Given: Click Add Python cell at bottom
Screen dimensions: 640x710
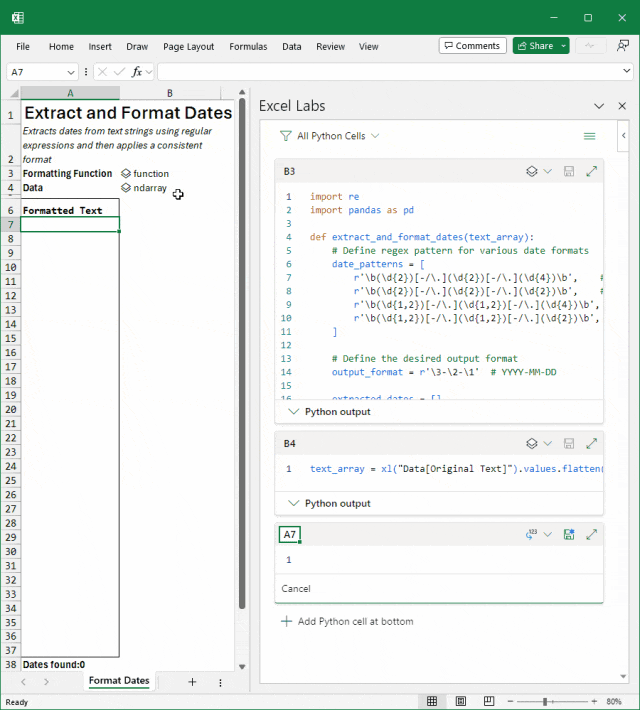Looking at the screenshot, I should pyautogui.click(x=347, y=621).
